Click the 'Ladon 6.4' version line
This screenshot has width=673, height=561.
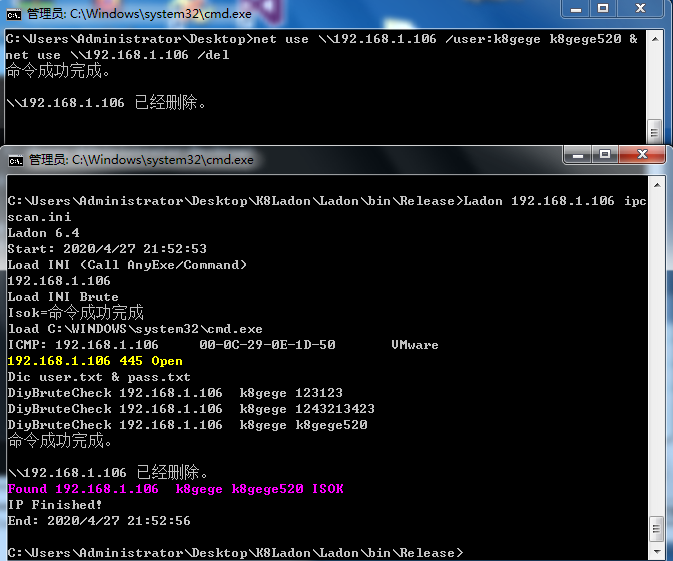pos(42,233)
